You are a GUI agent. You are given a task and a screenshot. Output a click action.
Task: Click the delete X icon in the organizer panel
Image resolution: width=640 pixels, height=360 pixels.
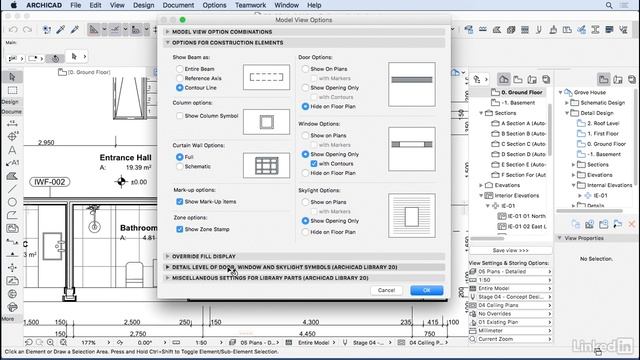(x=631, y=224)
